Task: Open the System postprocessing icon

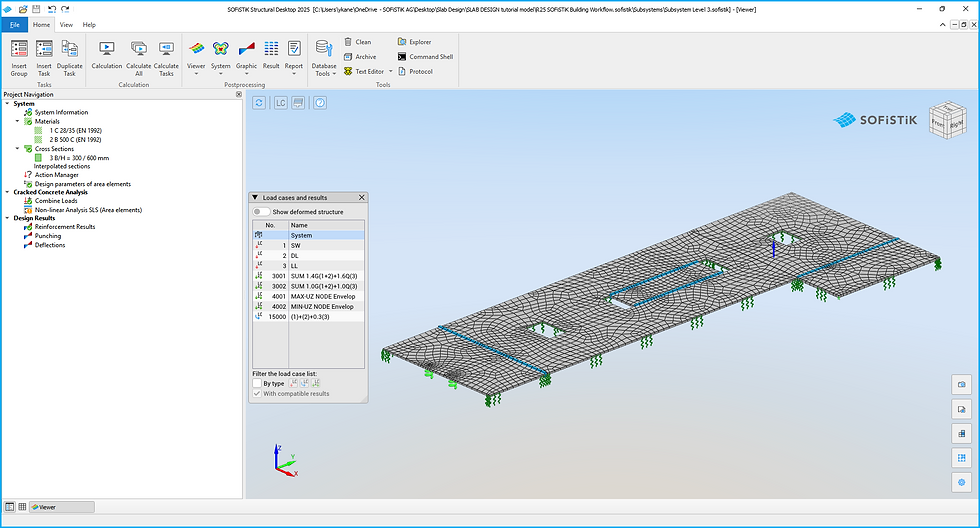Action: (x=221, y=49)
